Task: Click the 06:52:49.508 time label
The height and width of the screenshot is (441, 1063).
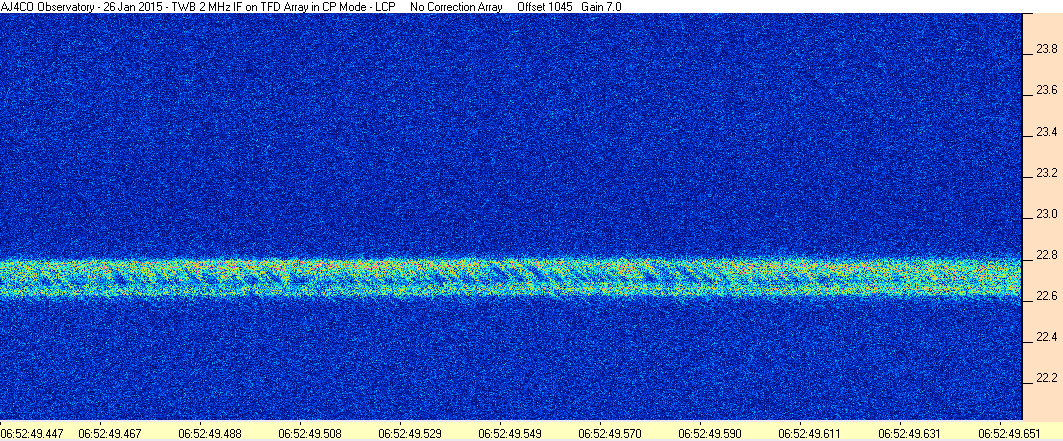Action: coord(311,433)
